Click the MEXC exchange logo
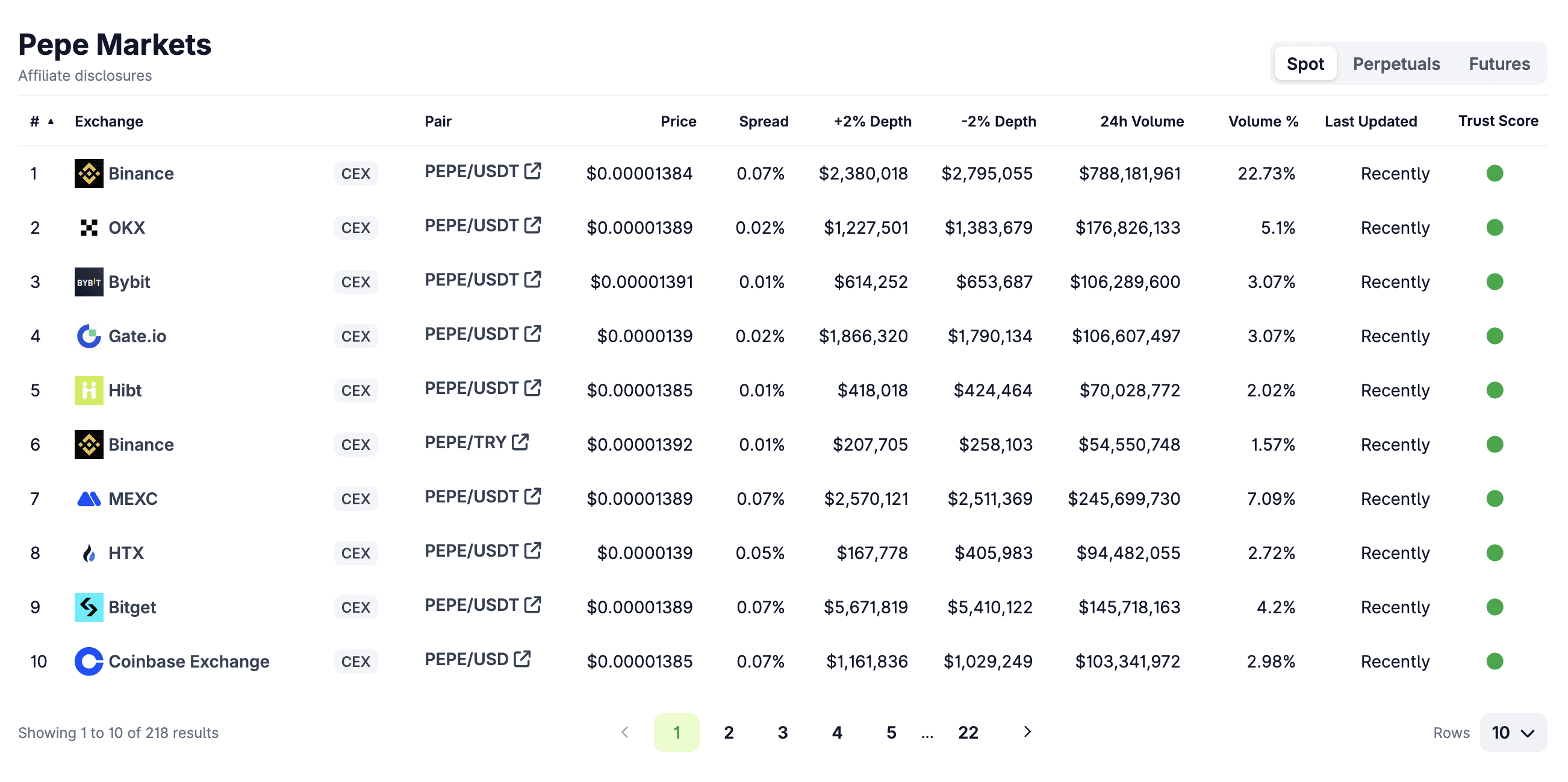 pos(89,499)
